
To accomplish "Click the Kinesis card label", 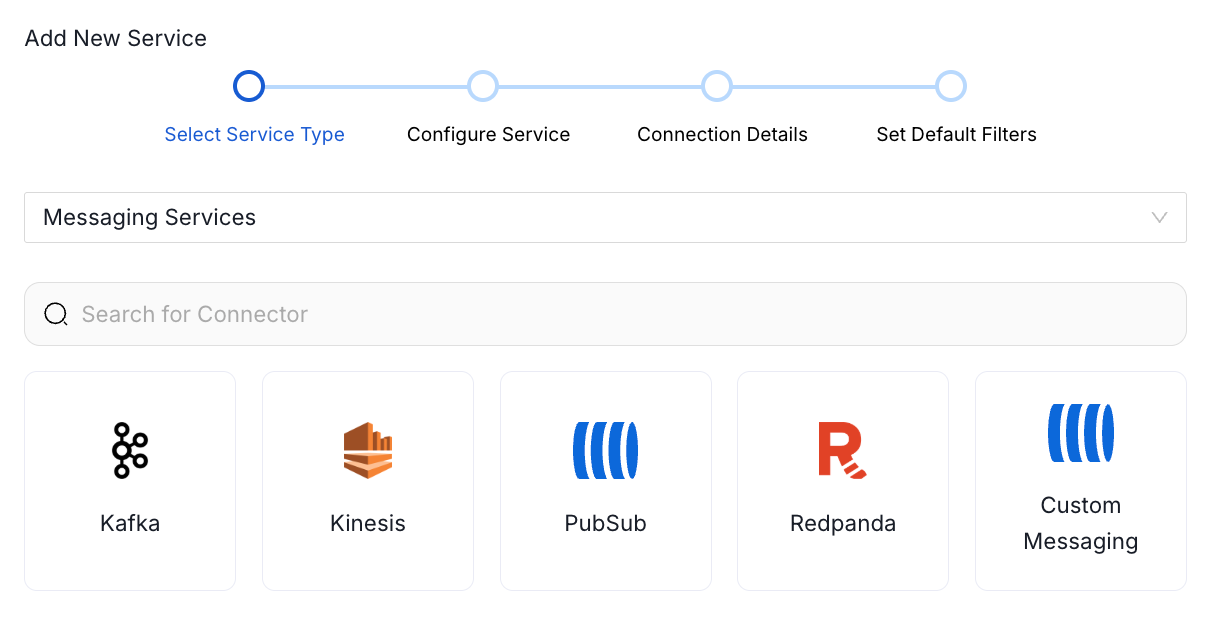I will coord(368,523).
